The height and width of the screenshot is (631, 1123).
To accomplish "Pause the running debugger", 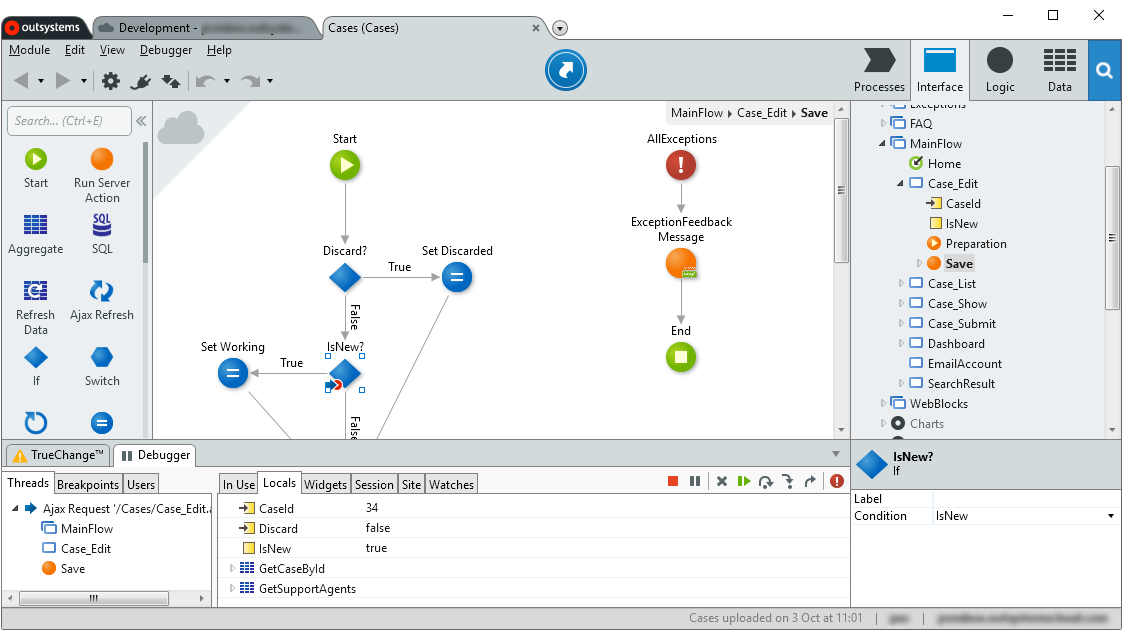I will (x=695, y=481).
